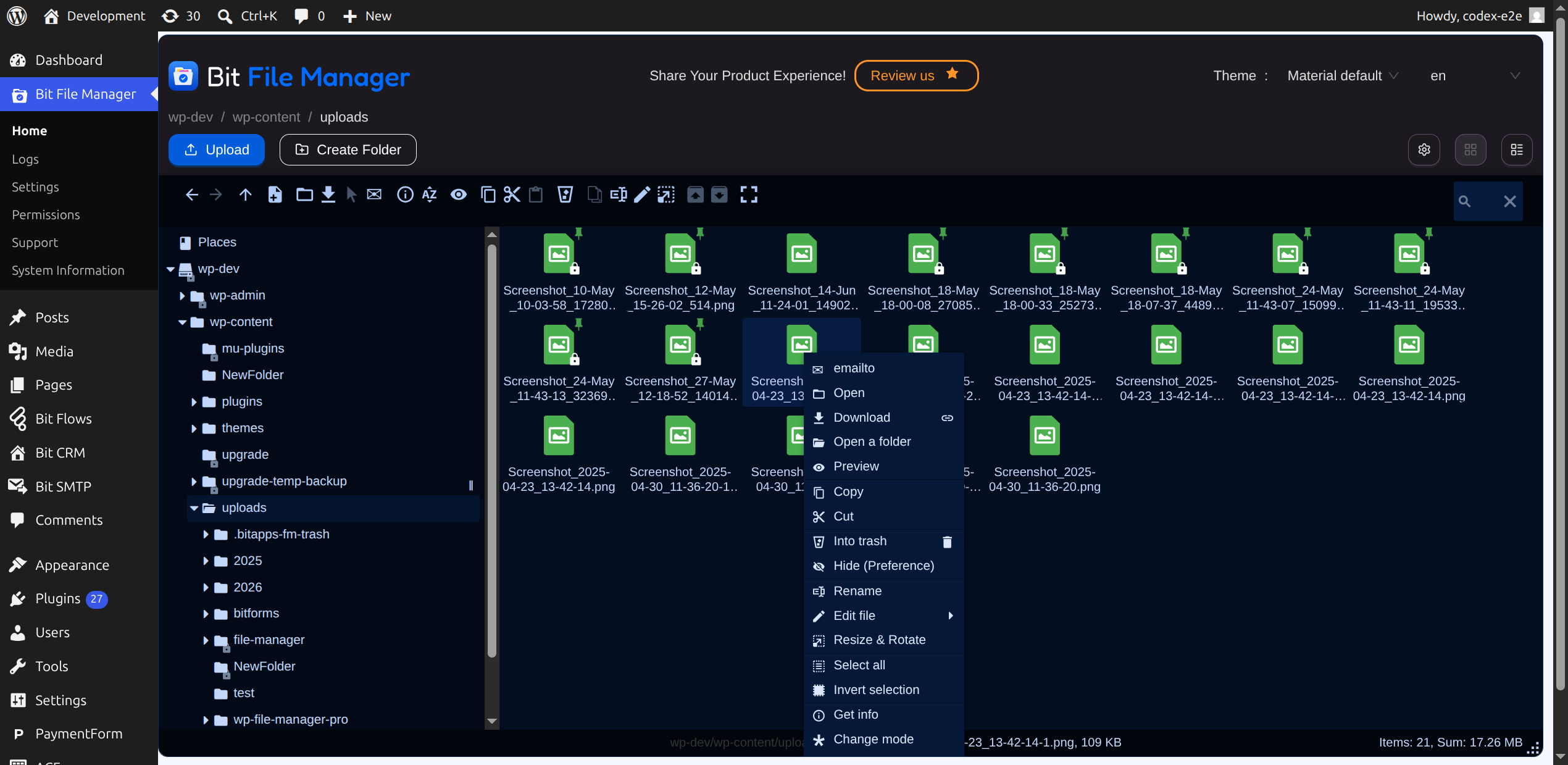Open Logs in the sidebar
The image size is (1568, 765).
pyautogui.click(x=25, y=159)
